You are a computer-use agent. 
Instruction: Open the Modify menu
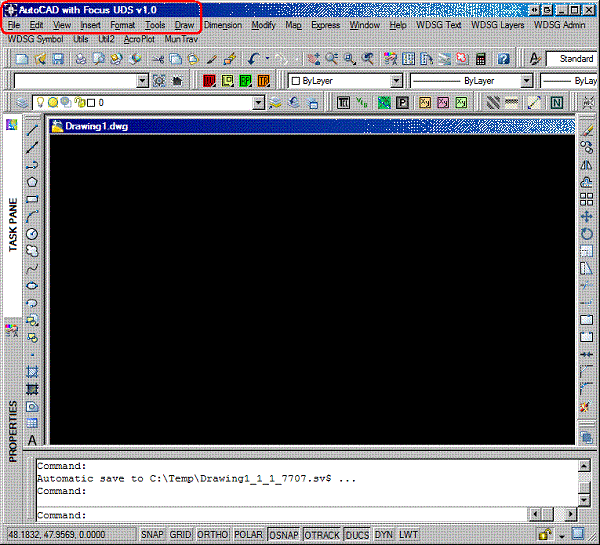pos(263,25)
